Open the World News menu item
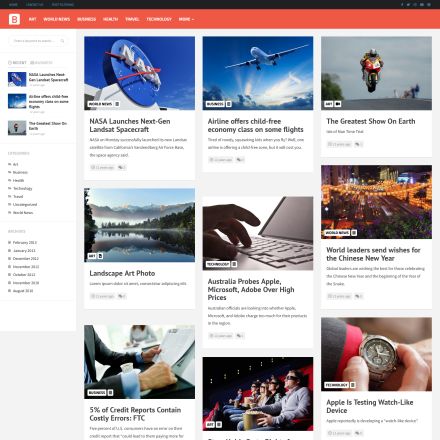The height and width of the screenshot is (440, 440). [x=57, y=19]
